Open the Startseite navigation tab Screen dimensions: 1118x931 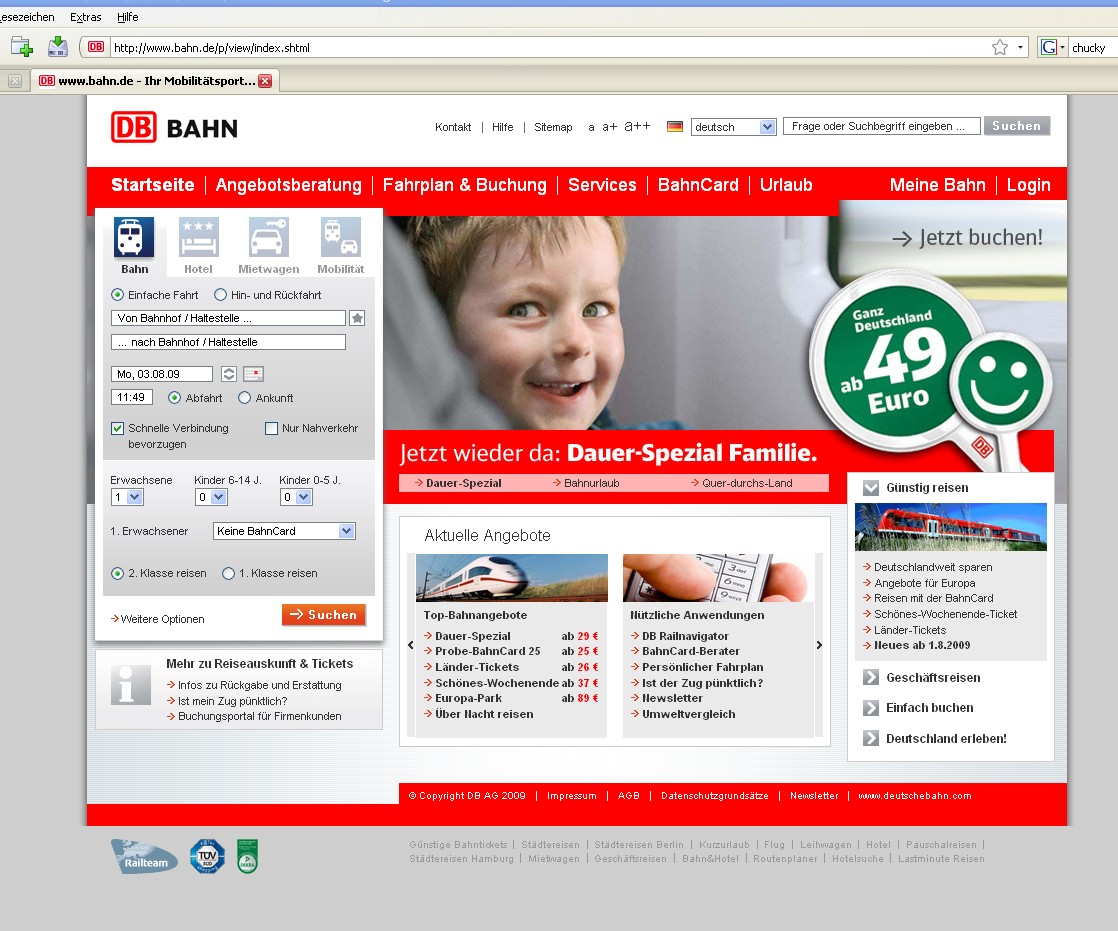(x=153, y=185)
